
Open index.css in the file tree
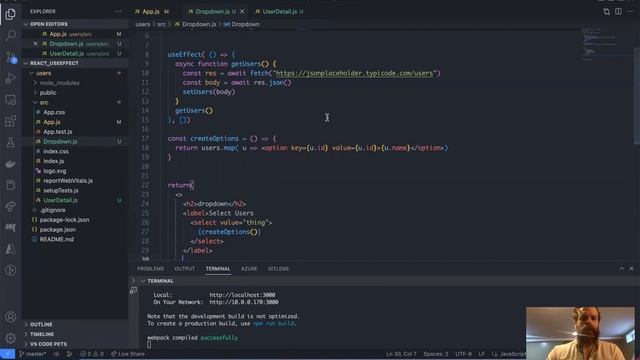75,151
